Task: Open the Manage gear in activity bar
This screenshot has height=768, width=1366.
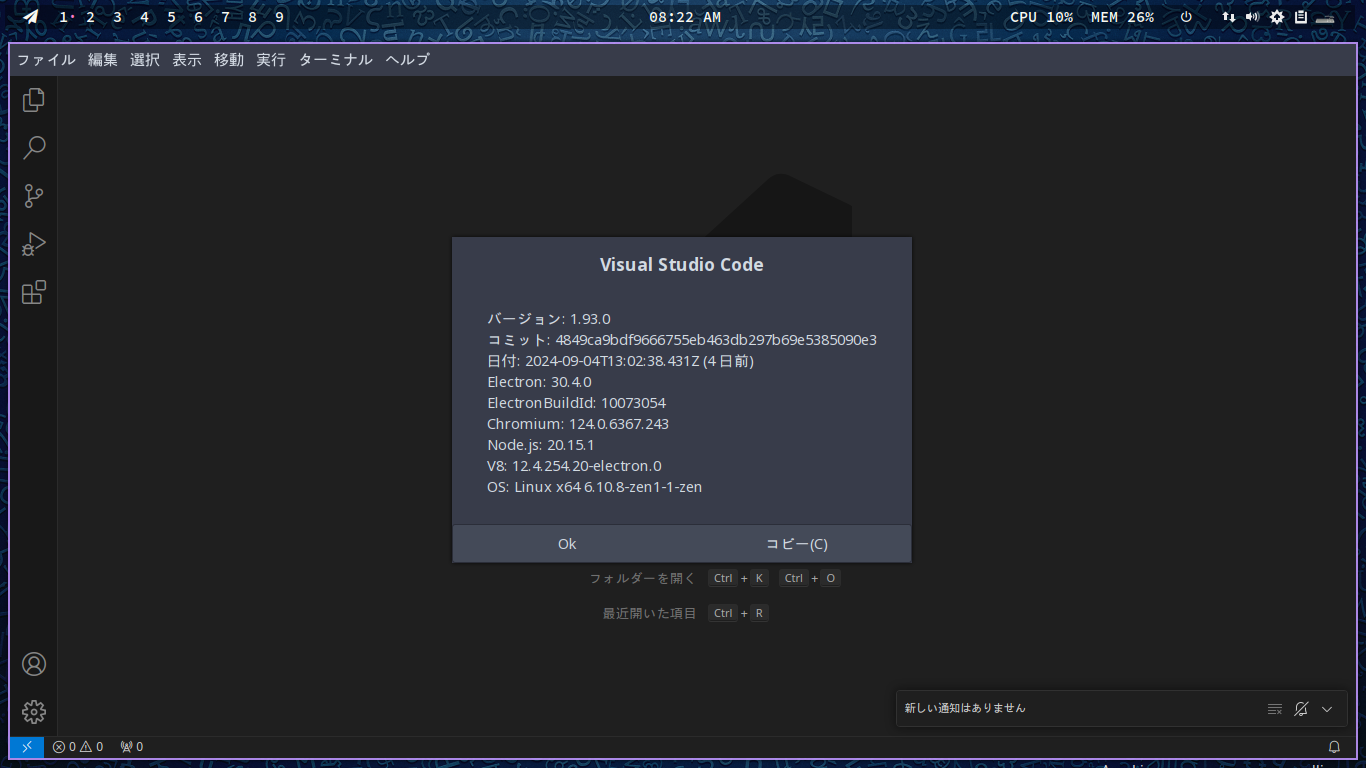Action: tap(34, 712)
